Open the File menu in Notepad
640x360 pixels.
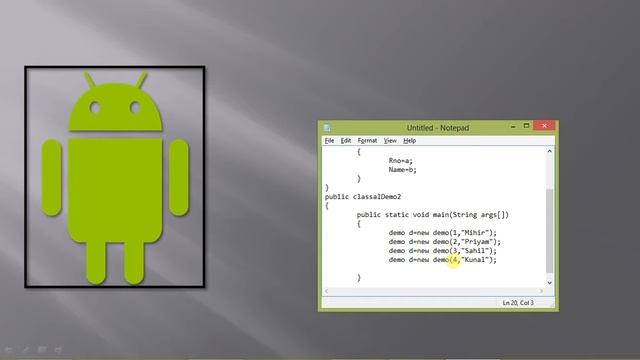(329, 140)
